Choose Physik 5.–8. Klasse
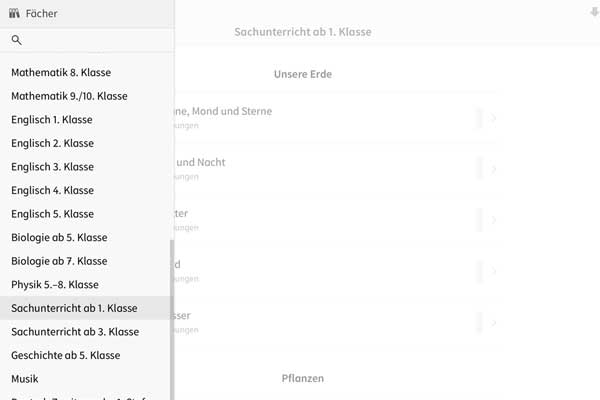The height and width of the screenshot is (400, 600). (57, 285)
